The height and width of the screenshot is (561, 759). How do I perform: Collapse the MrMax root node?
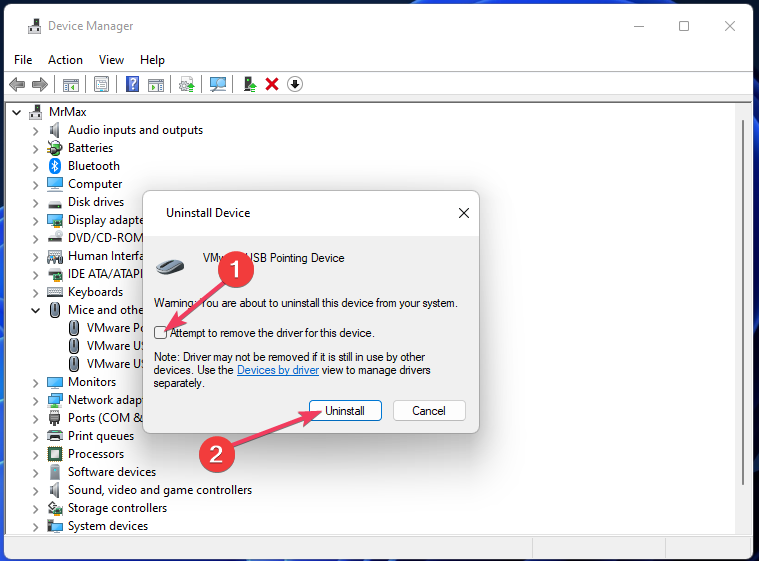pyautogui.click(x=16, y=113)
